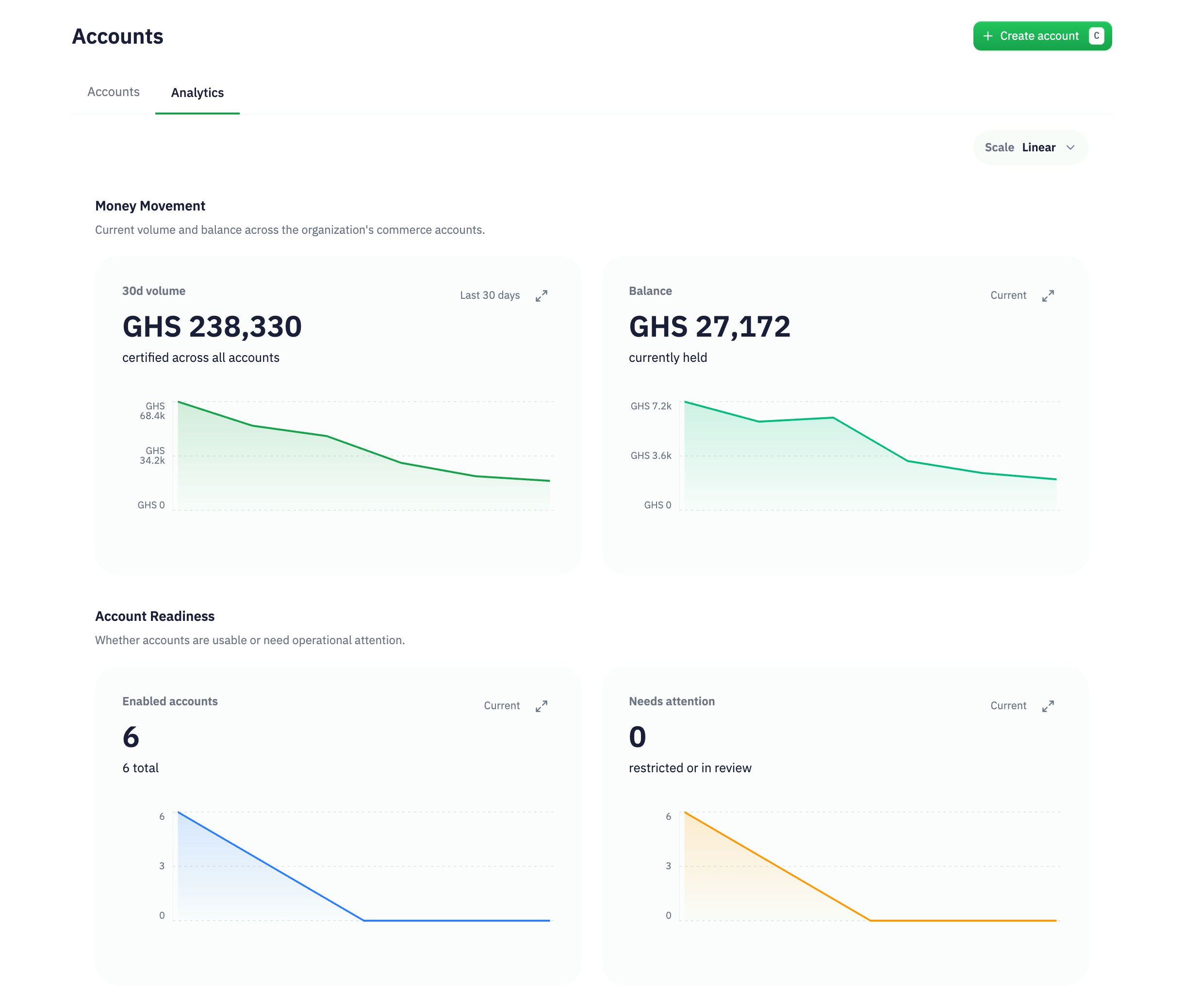Click the 30d volume card title

click(x=154, y=291)
